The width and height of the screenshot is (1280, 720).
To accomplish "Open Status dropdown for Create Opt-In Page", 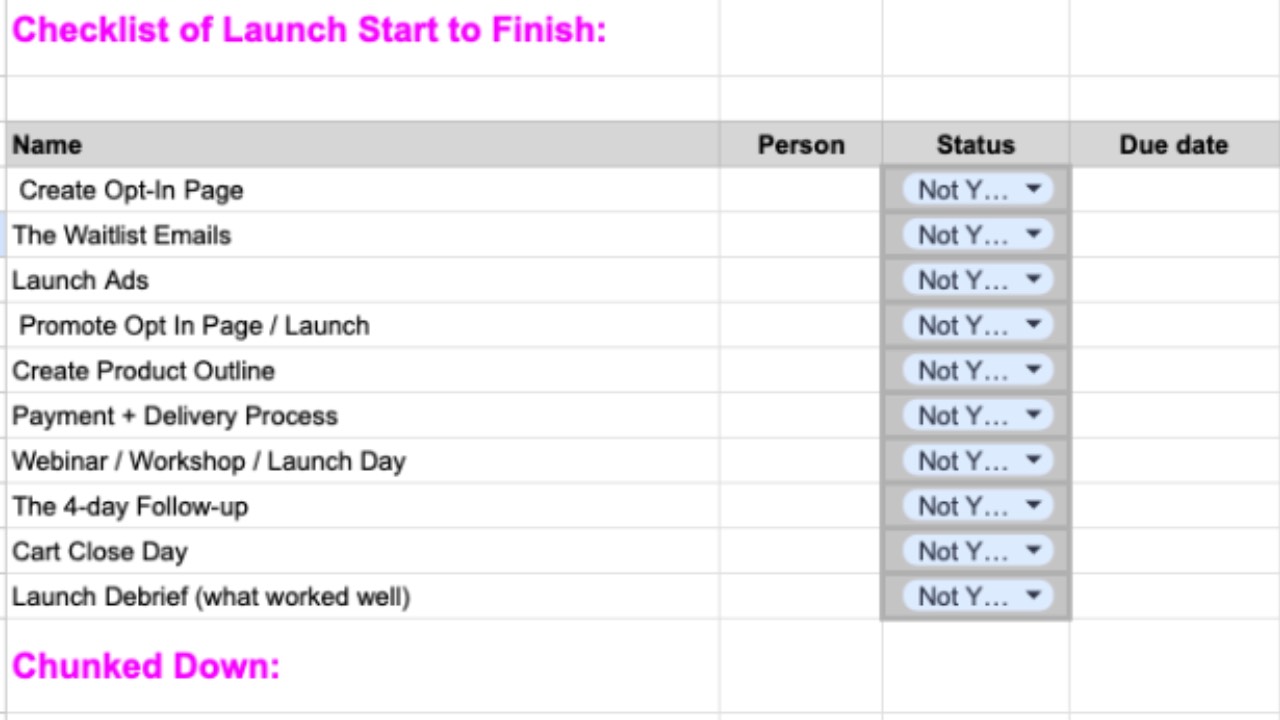I will coord(977,189).
